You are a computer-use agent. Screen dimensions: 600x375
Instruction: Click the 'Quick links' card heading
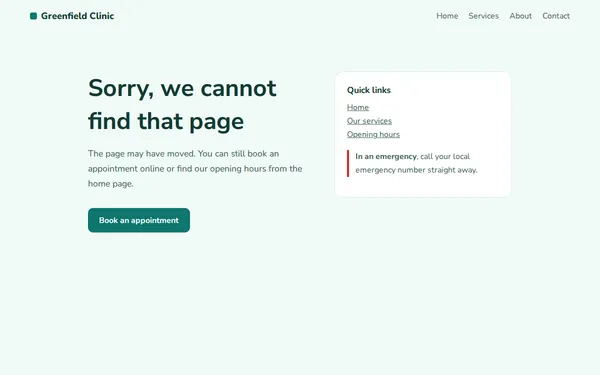(368, 90)
